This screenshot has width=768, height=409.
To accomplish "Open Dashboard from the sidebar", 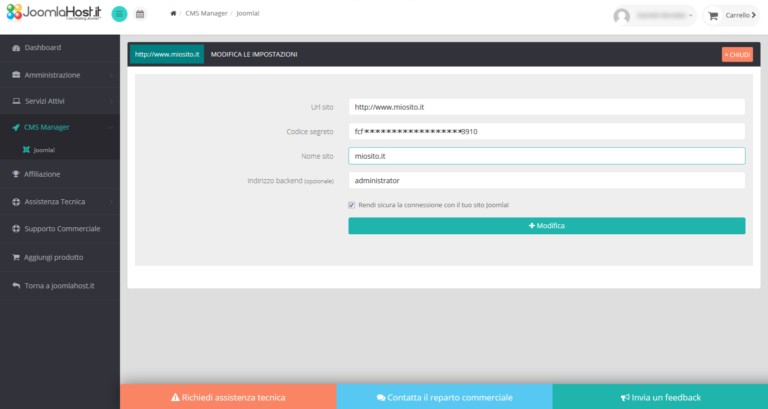I will 43,48.
